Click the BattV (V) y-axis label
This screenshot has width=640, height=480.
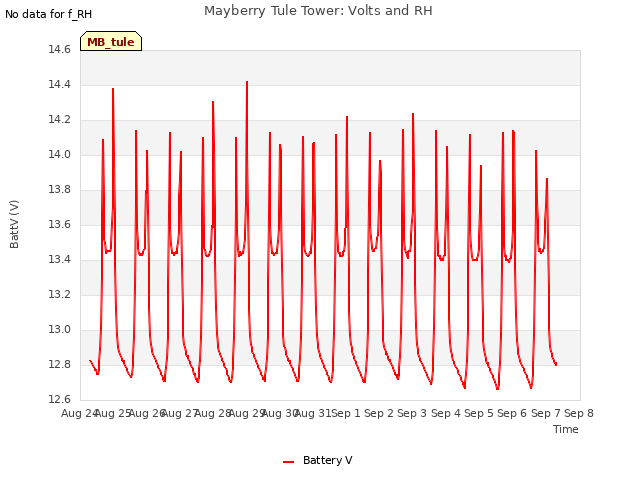pyautogui.click(x=14, y=224)
